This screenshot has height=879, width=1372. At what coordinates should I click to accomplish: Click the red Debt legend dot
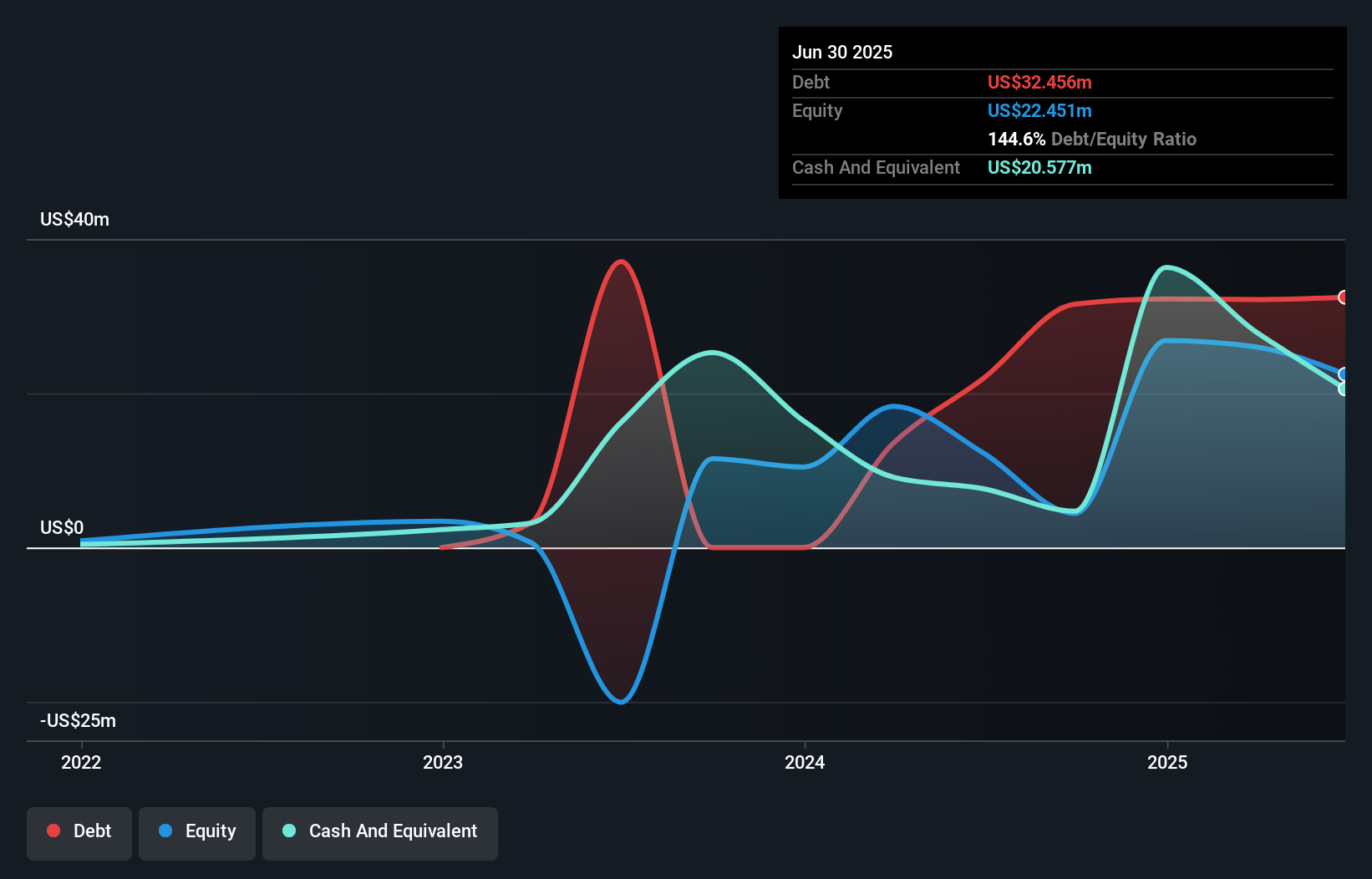click(52, 830)
